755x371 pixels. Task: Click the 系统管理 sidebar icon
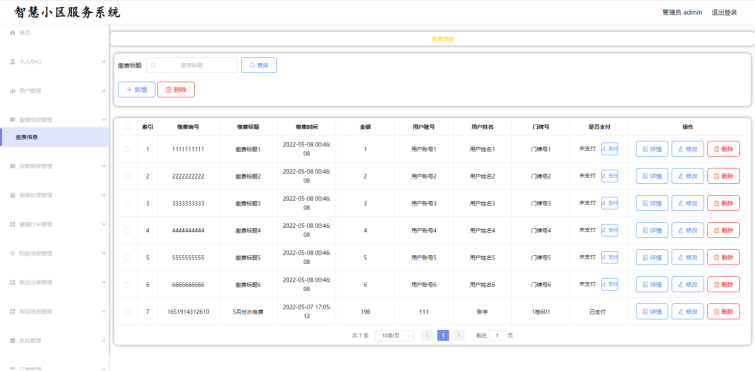pyautogui.click(x=13, y=340)
